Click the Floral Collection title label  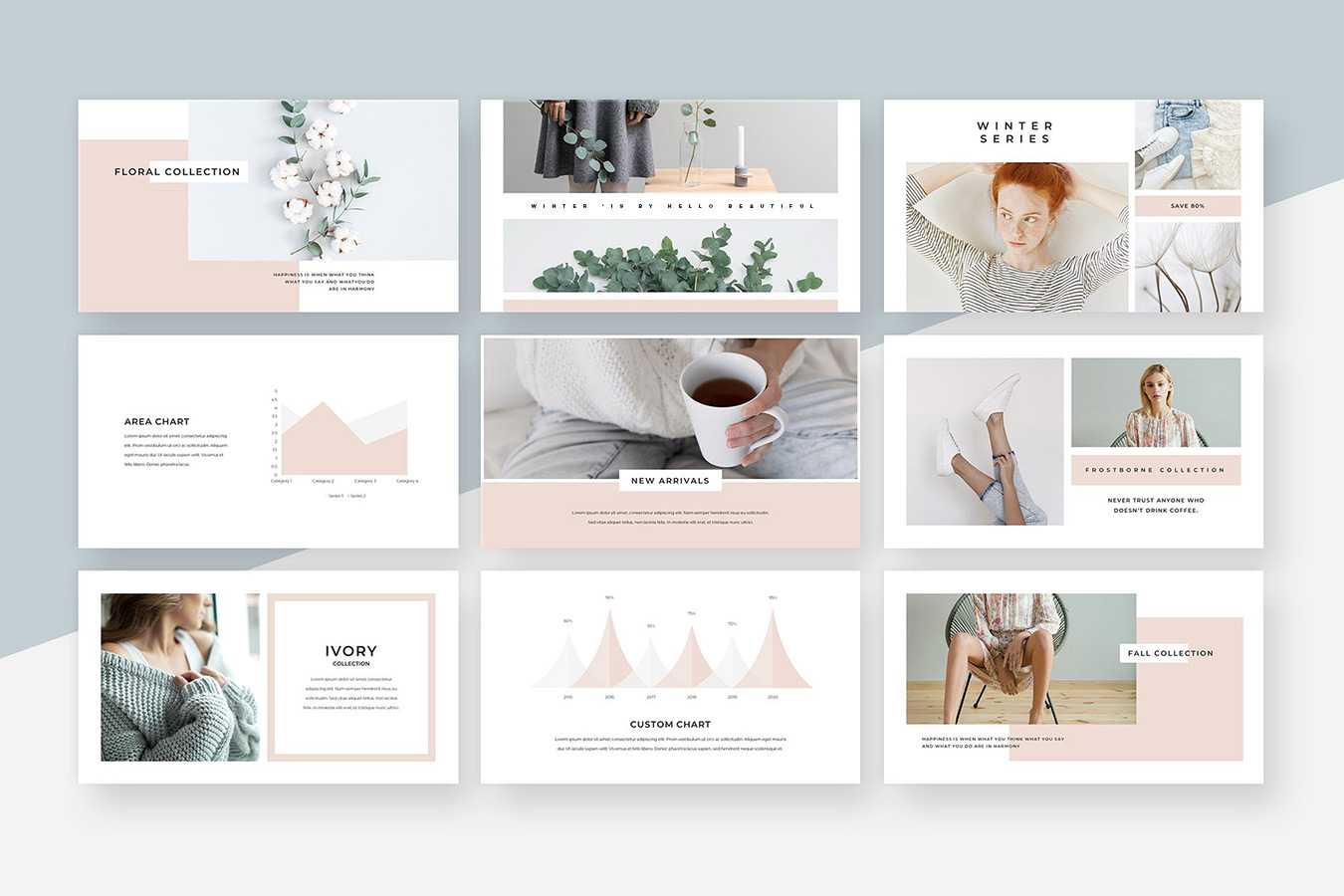click(x=177, y=172)
